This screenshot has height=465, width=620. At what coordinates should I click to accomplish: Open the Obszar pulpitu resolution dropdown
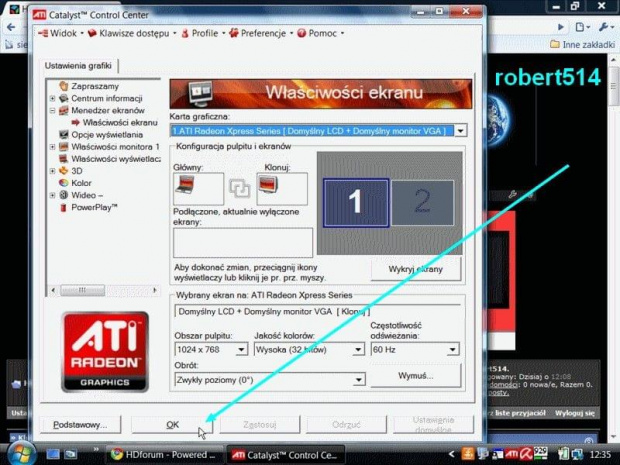tap(241, 350)
